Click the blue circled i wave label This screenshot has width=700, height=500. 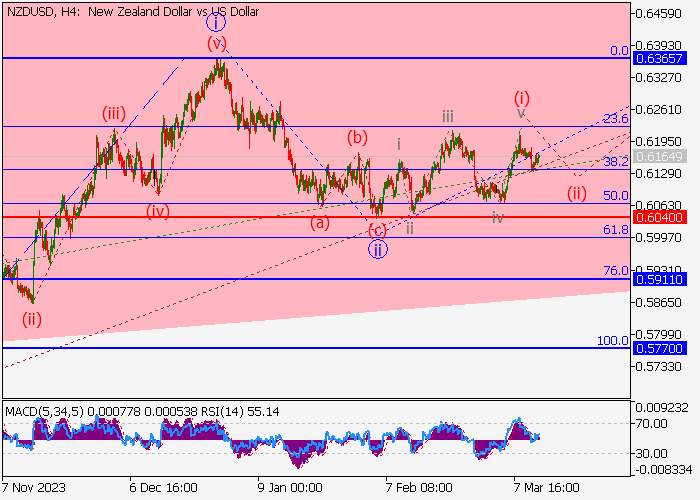pyautogui.click(x=216, y=22)
